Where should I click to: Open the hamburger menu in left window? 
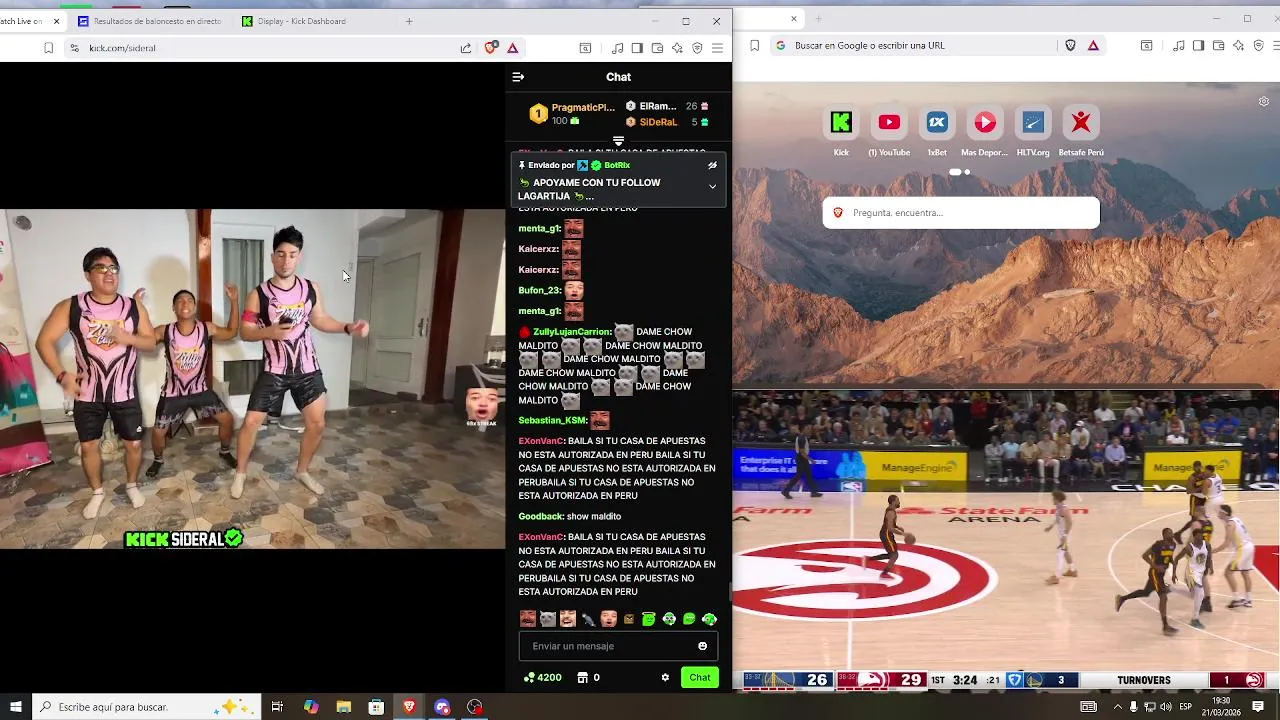point(717,48)
